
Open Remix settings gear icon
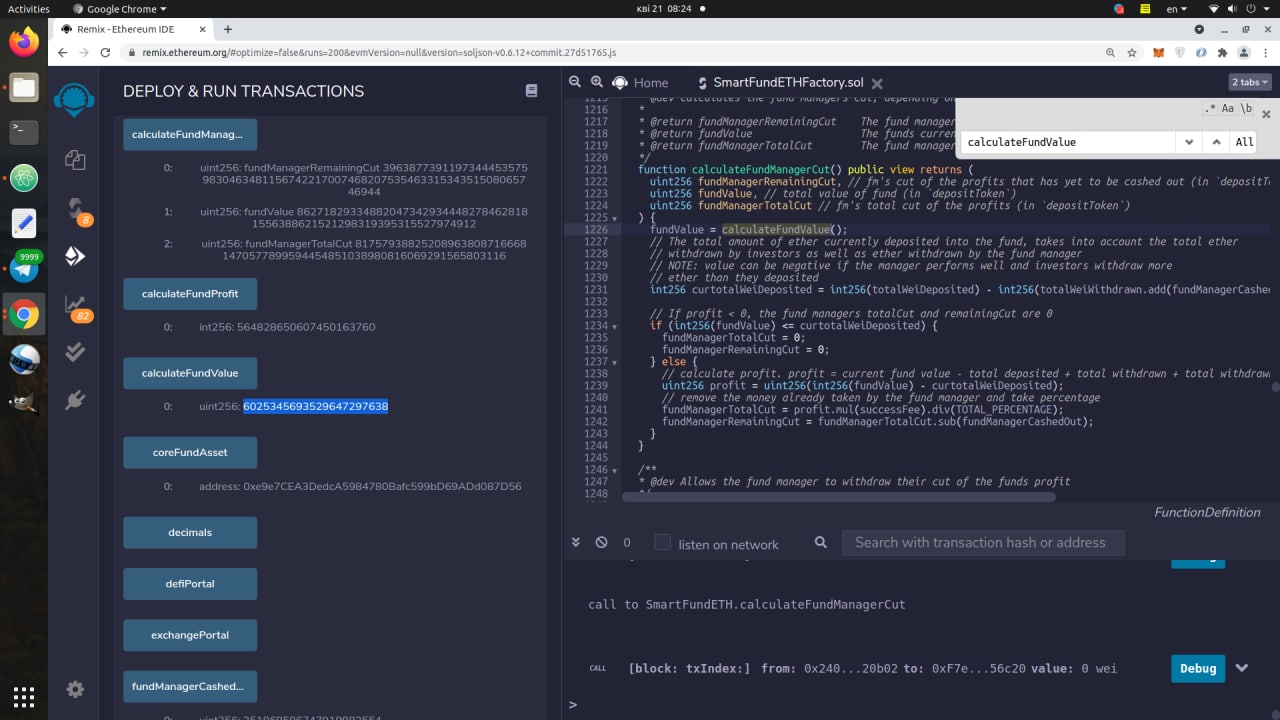(x=75, y=689)
